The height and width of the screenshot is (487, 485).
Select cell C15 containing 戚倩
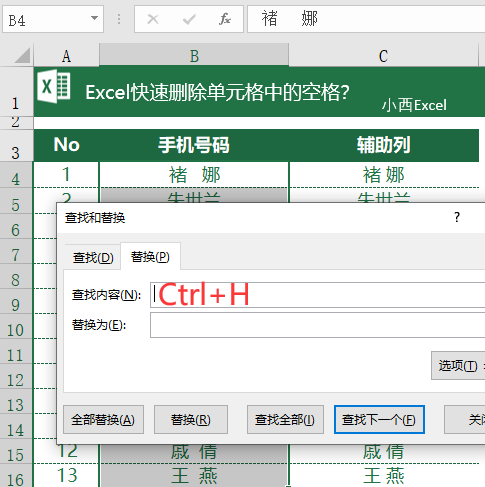[384, 453]
